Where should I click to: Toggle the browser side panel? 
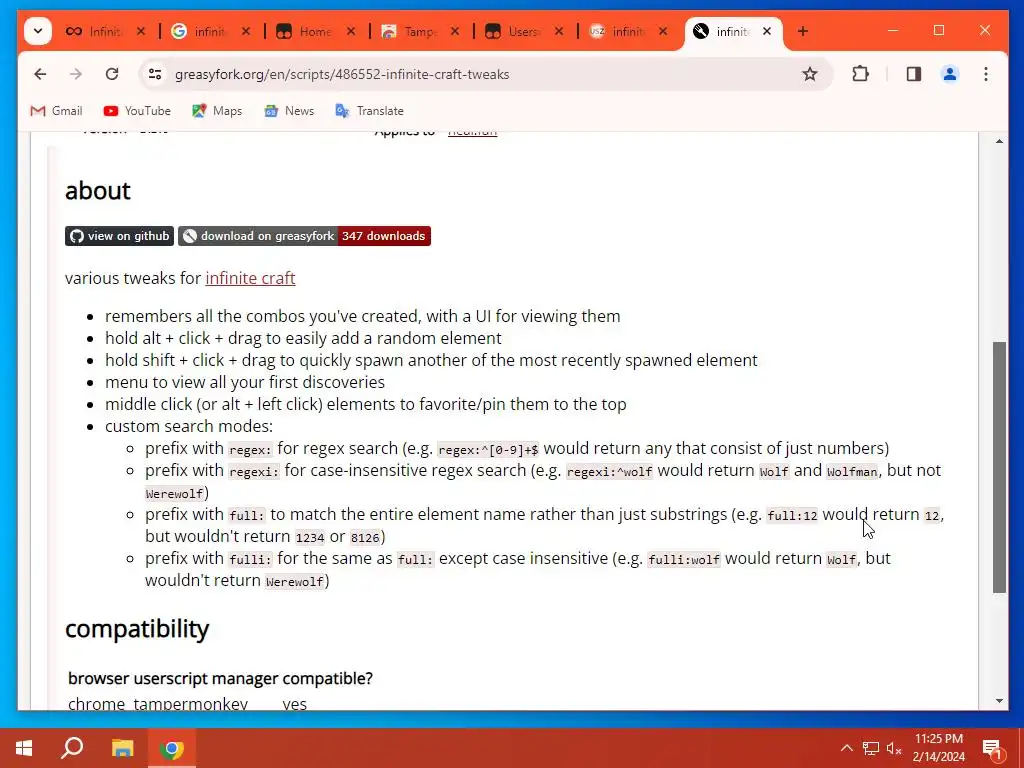pyautogui.click(x=914, y=74)
